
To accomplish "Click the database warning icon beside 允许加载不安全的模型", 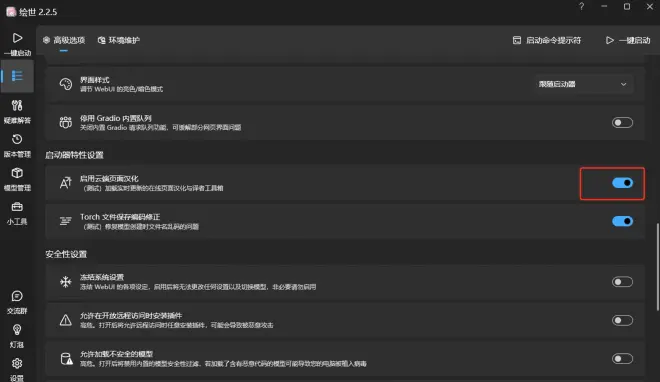I will coord(67,358).
